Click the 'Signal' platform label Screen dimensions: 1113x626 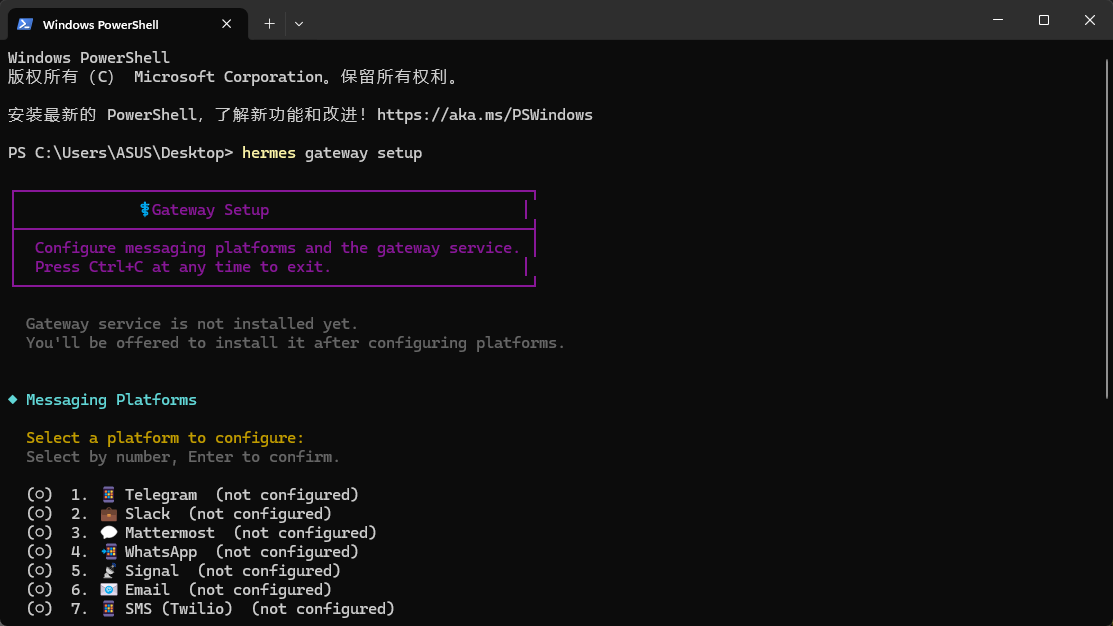[152, 571]
